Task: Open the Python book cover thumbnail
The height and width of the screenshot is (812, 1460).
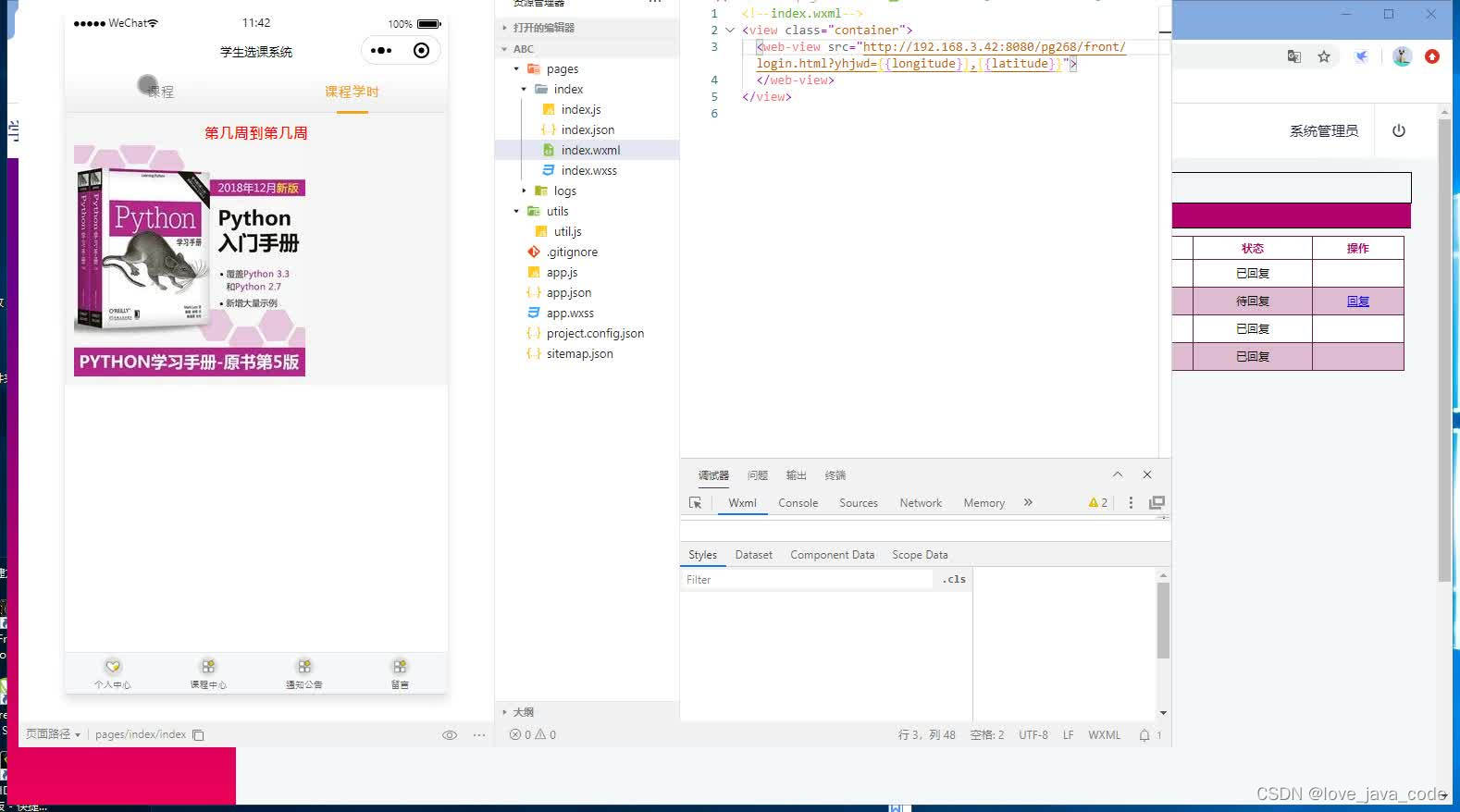Action: coord(190,261)
